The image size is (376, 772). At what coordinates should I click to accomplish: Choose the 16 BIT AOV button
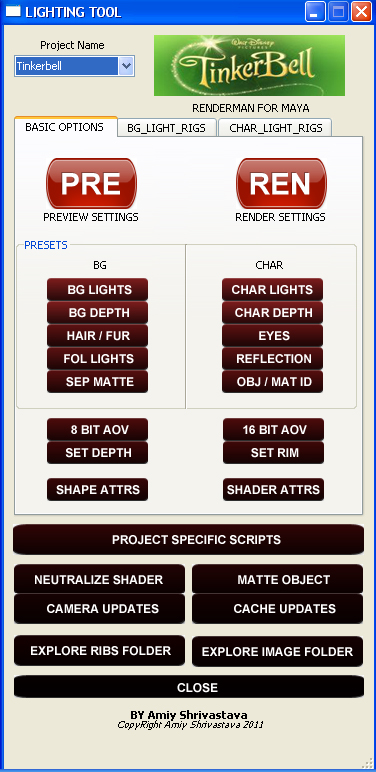point(274,429)
